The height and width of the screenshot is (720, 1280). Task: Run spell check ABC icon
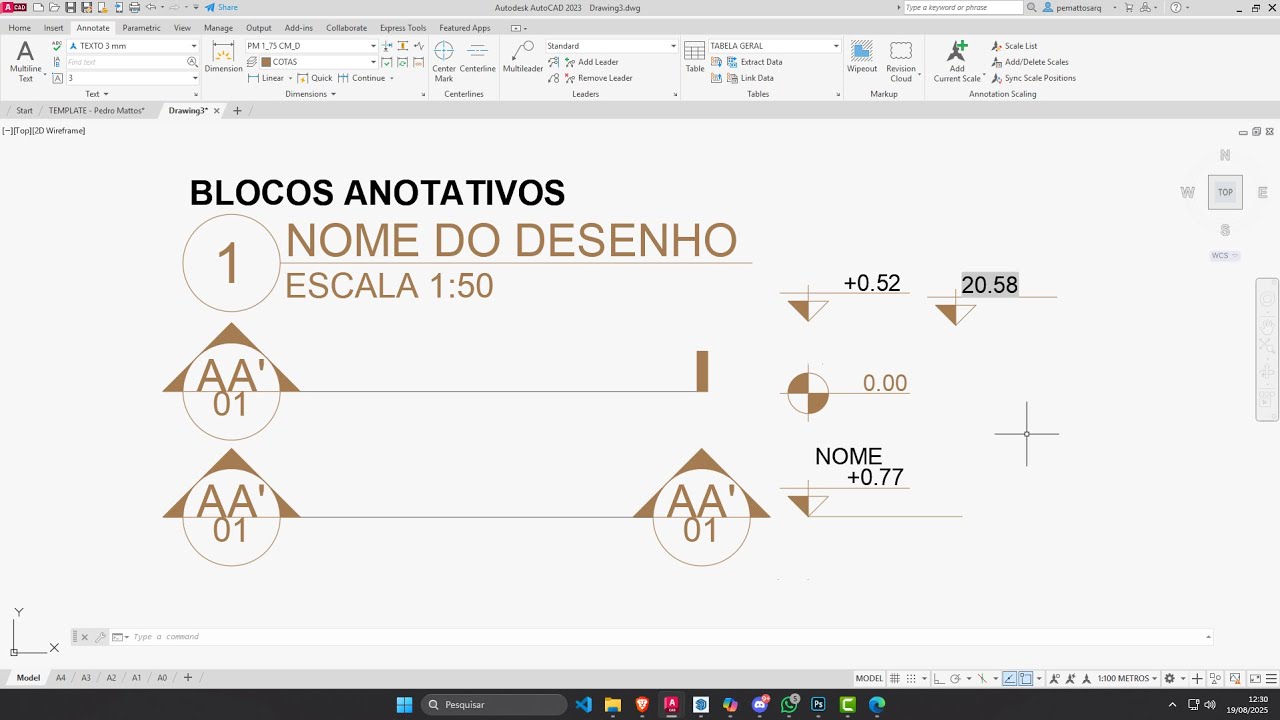click(57, 46)
